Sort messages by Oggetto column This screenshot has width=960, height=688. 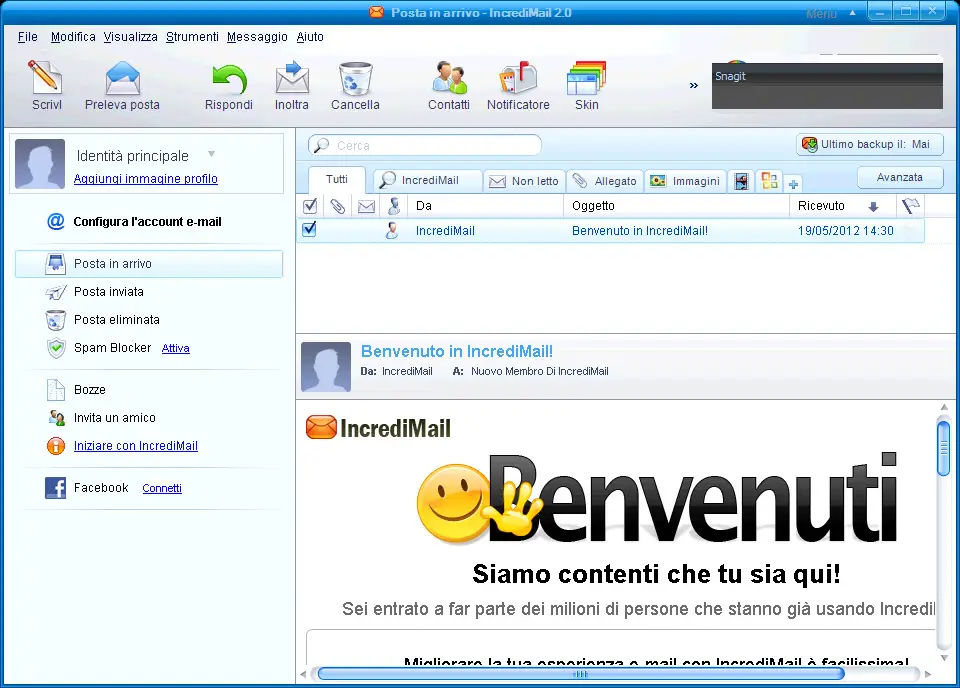676,206
